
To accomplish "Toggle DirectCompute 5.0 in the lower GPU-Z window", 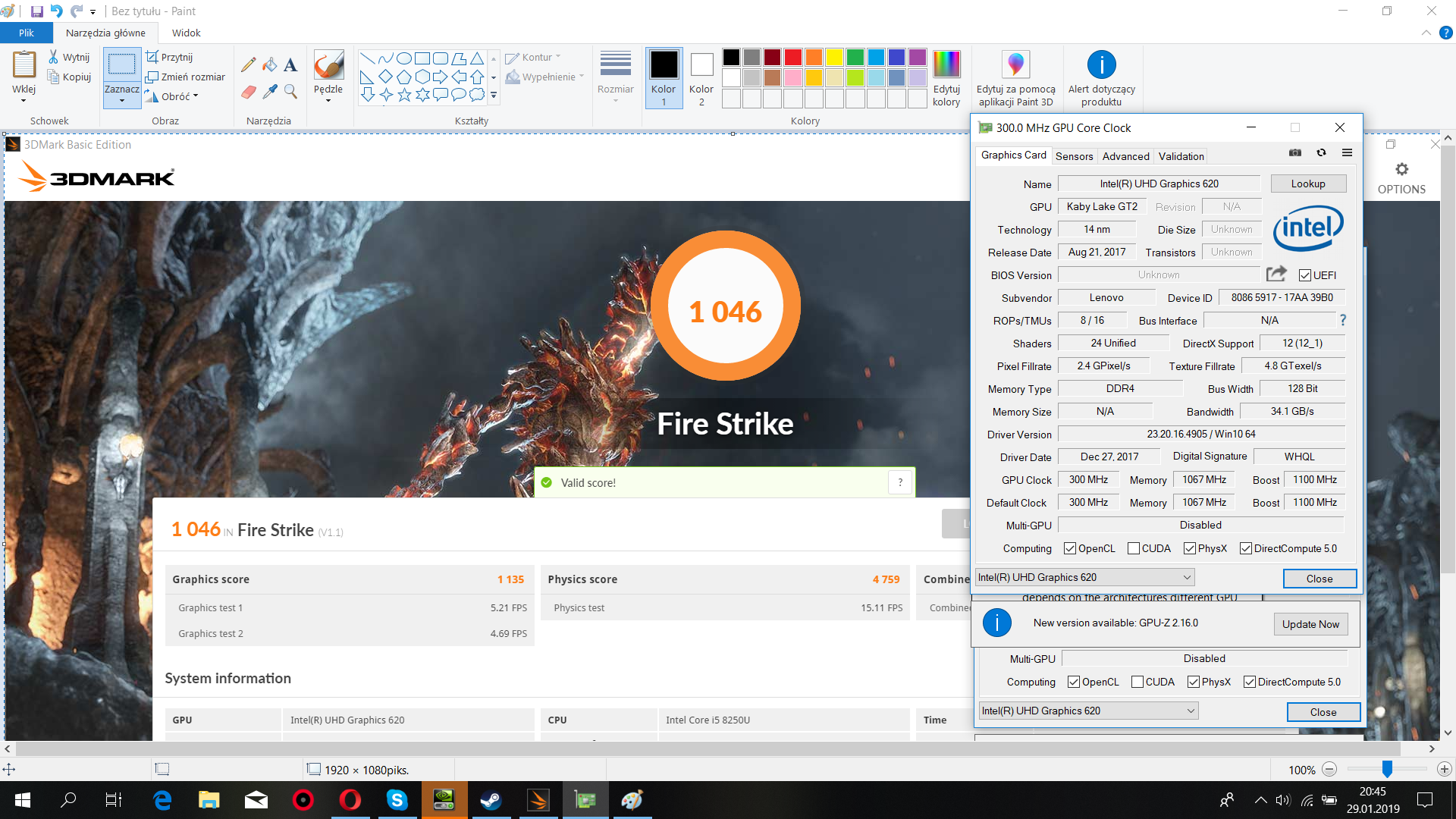I will (1250, 682).
